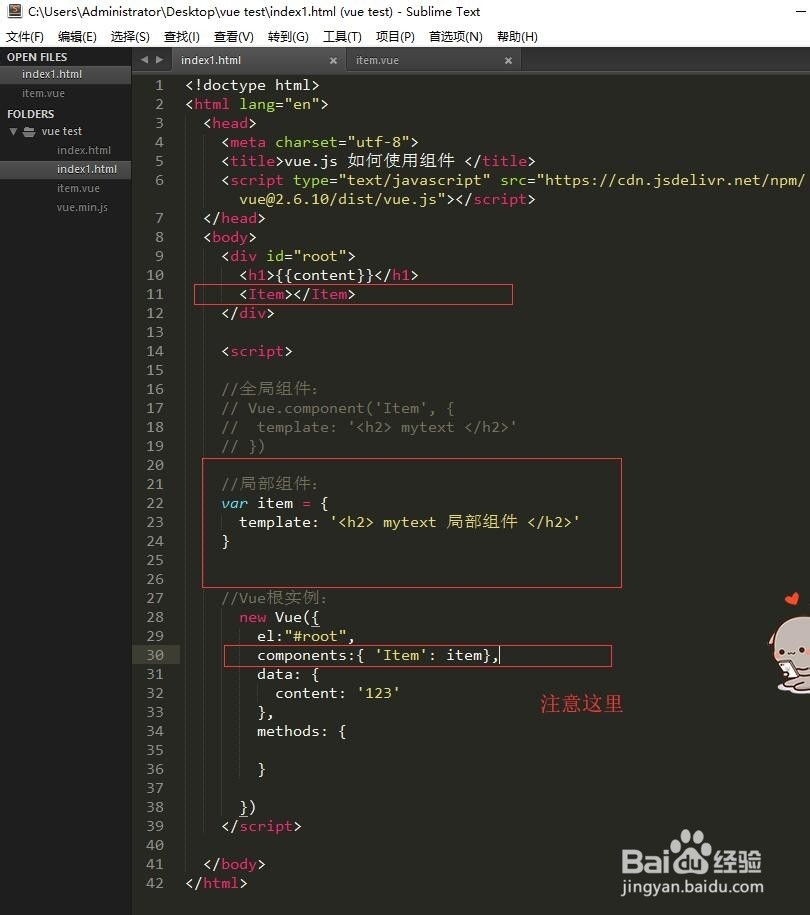Open index.html from the vue test folder

point(83,150)
